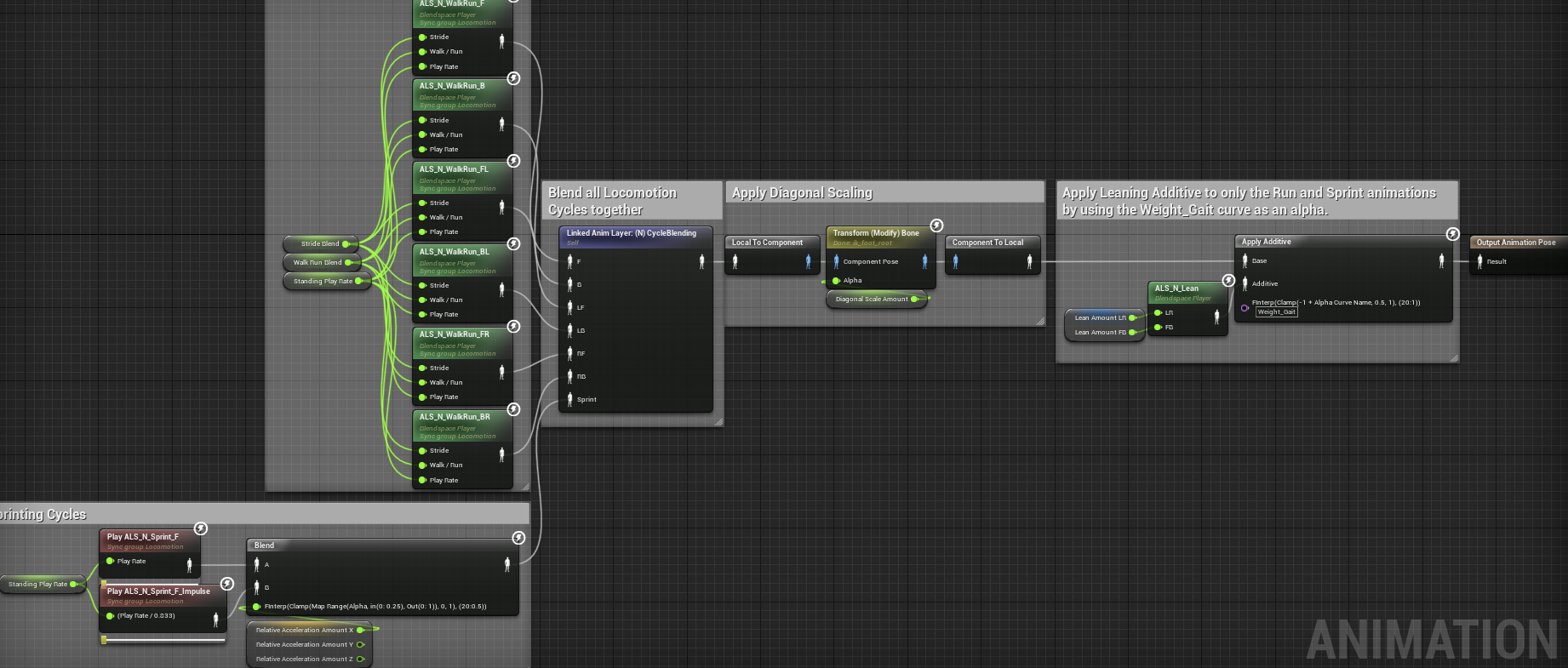This screenshot has width=1568, height=668.
Task: Click the lightning icon on Play ALS_N_Sprint_F node
Action: (201, 528)
